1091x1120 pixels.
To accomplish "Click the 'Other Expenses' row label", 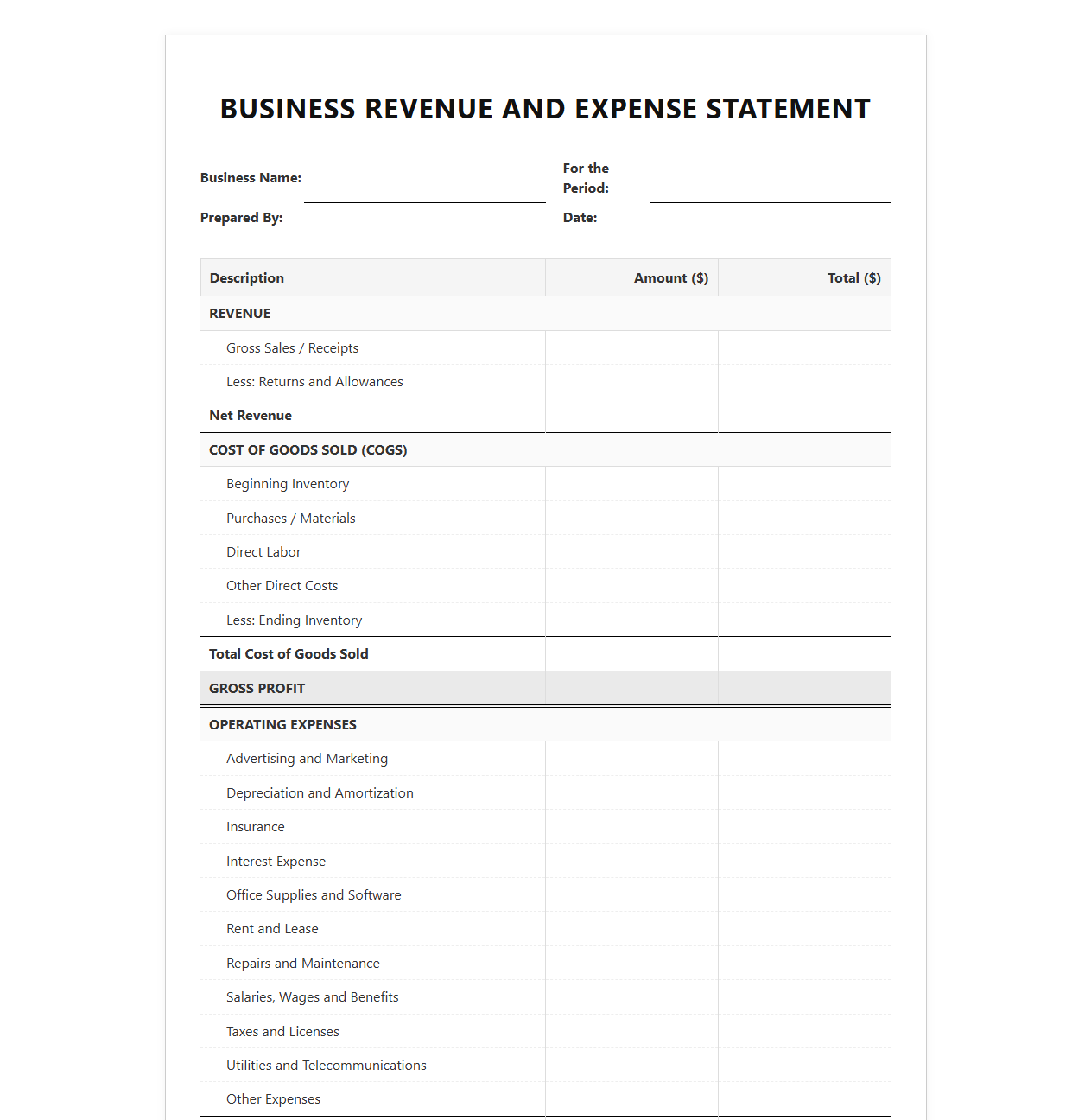I will (273, 1099).
